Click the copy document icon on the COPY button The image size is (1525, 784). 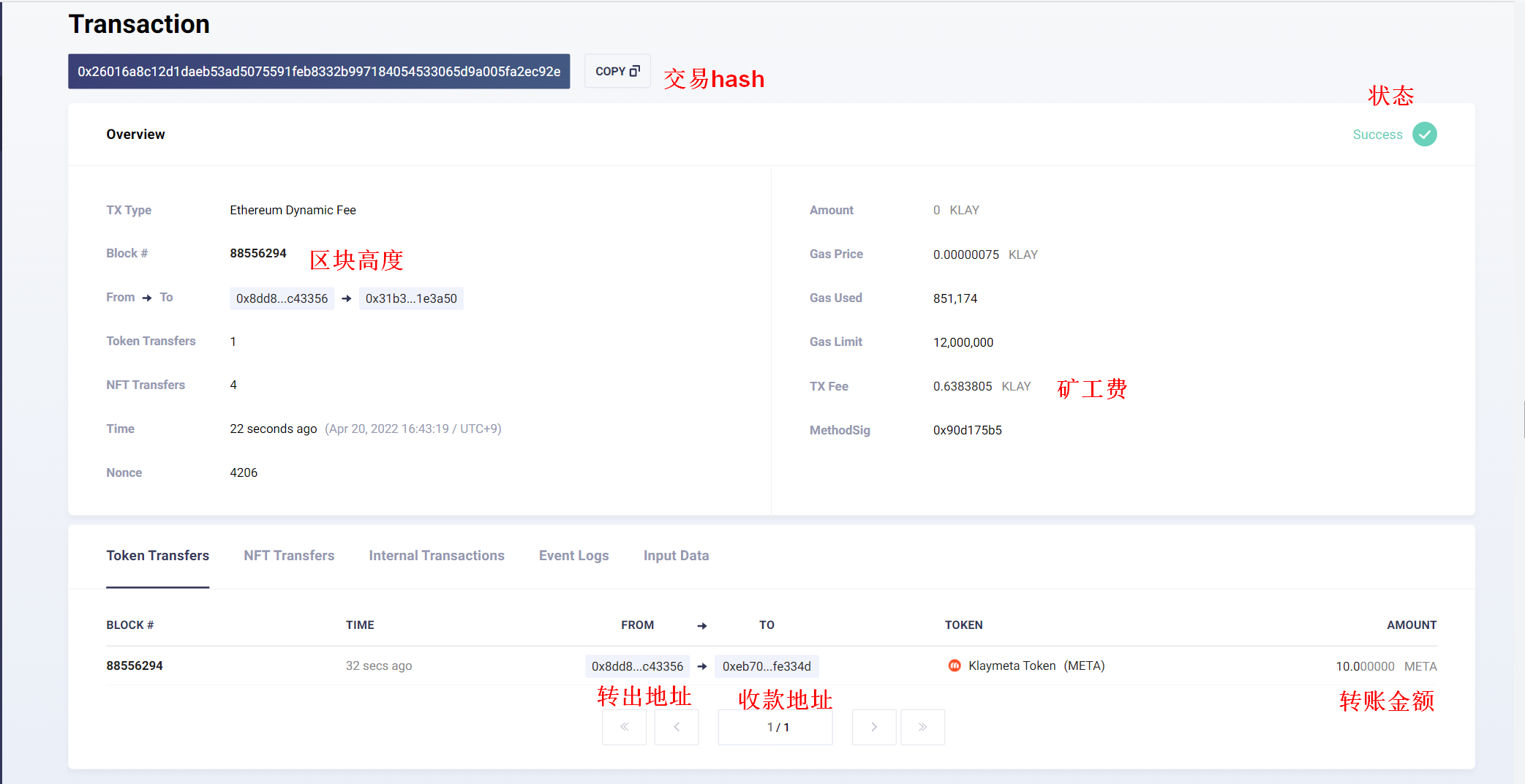(633, 70)
